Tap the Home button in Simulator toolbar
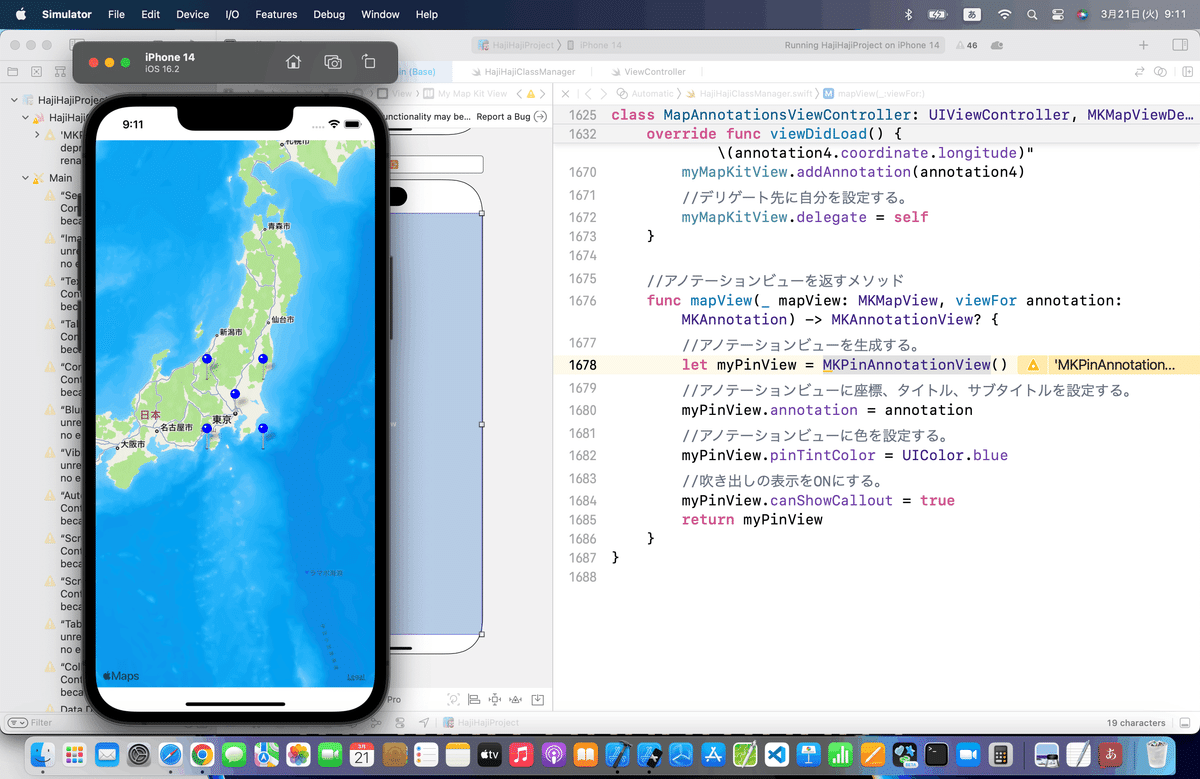The image size is (1200, 779). coord(293,62)
